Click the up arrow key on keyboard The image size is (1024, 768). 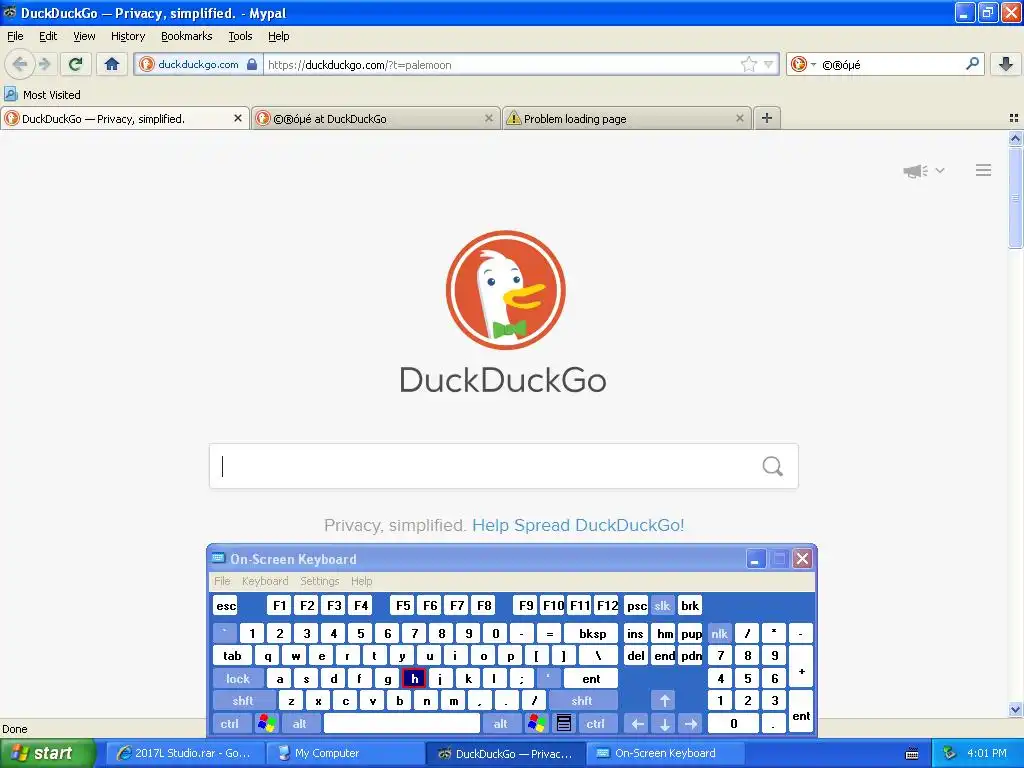pyautogui.click(x=664, y=701)
